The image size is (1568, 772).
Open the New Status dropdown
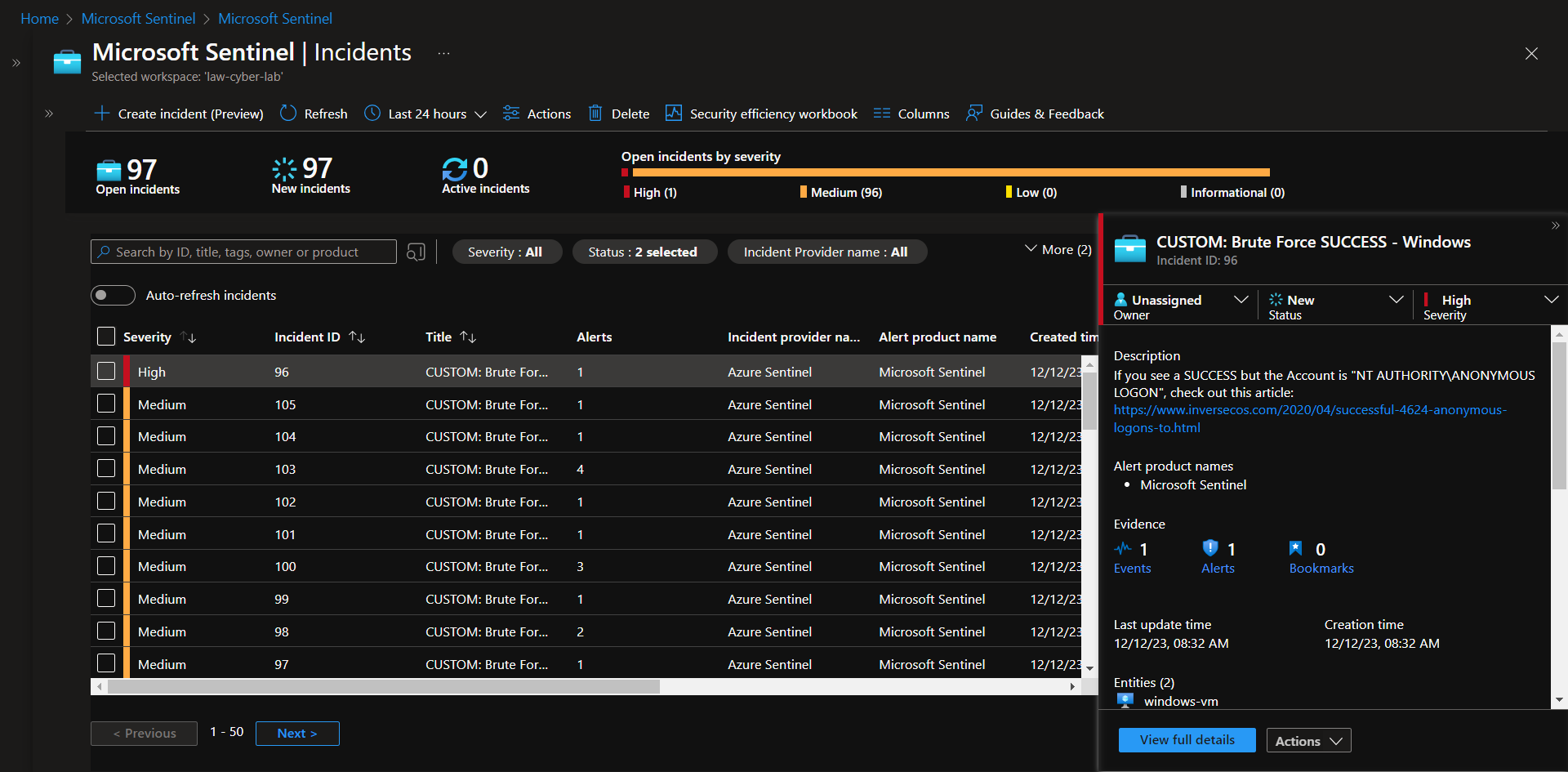[1336, 306]
